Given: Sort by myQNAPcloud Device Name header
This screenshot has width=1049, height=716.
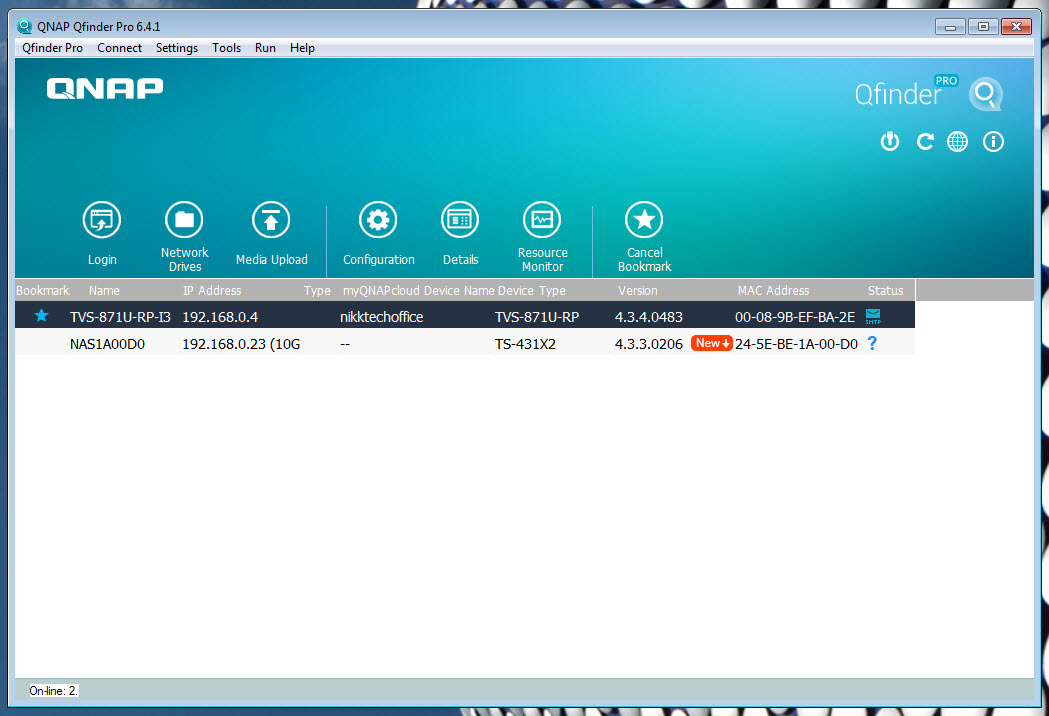Looking at the screenshot, I should click(x=418, y=290).
